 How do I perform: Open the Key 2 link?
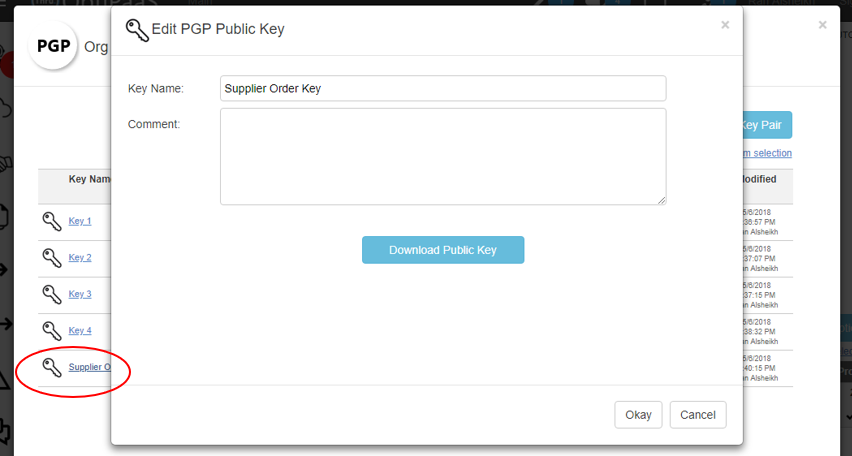click(80, 258)
